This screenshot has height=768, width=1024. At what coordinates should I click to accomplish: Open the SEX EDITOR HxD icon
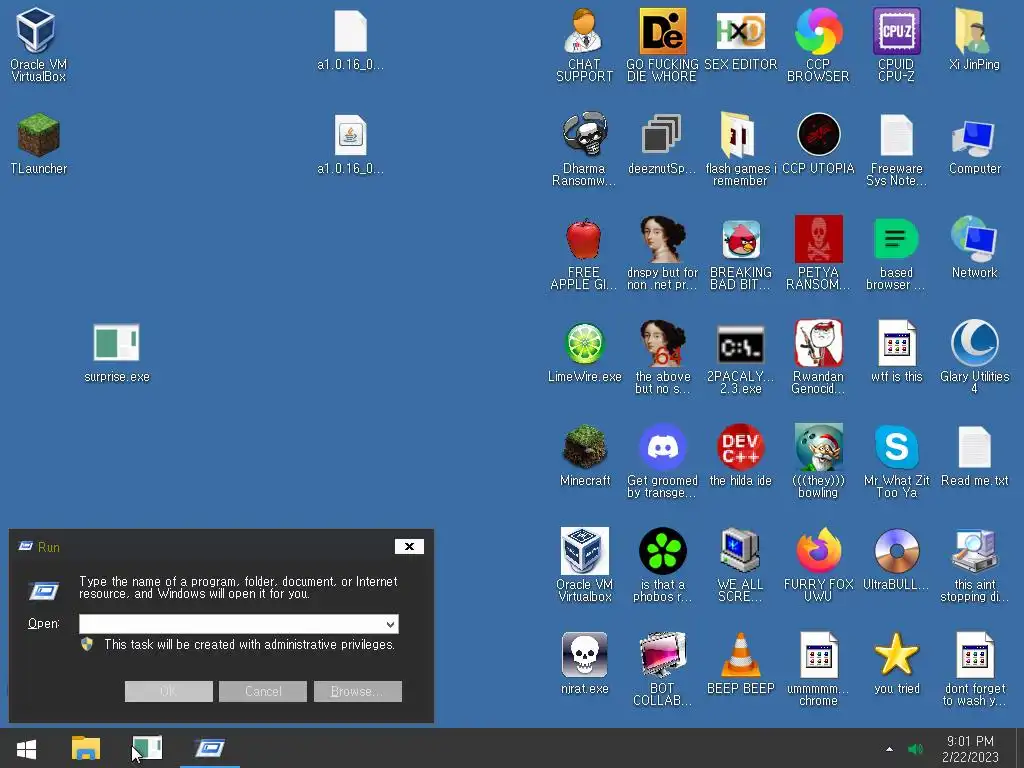741,31
